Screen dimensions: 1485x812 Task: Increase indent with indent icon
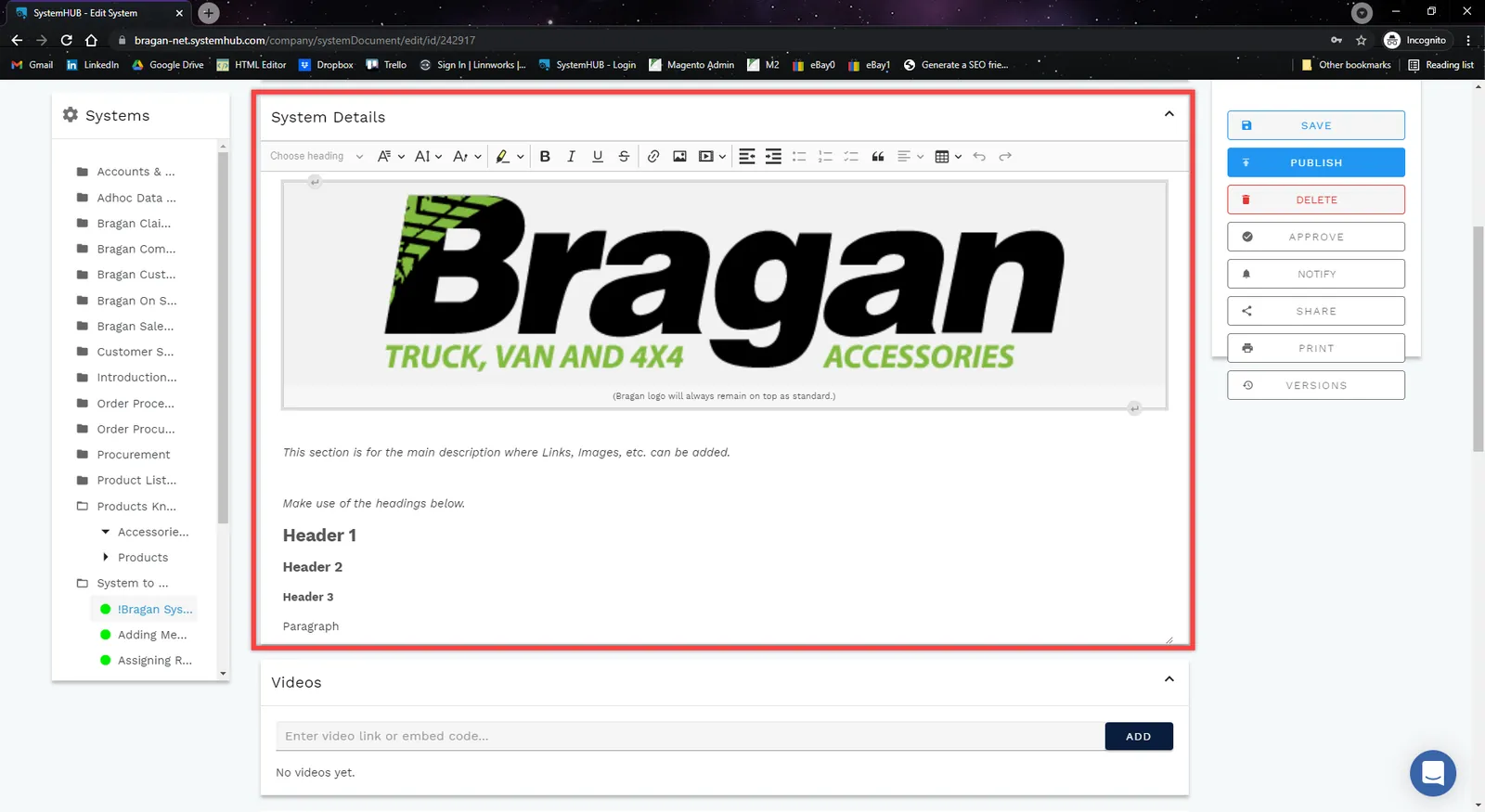pos(773,156)
